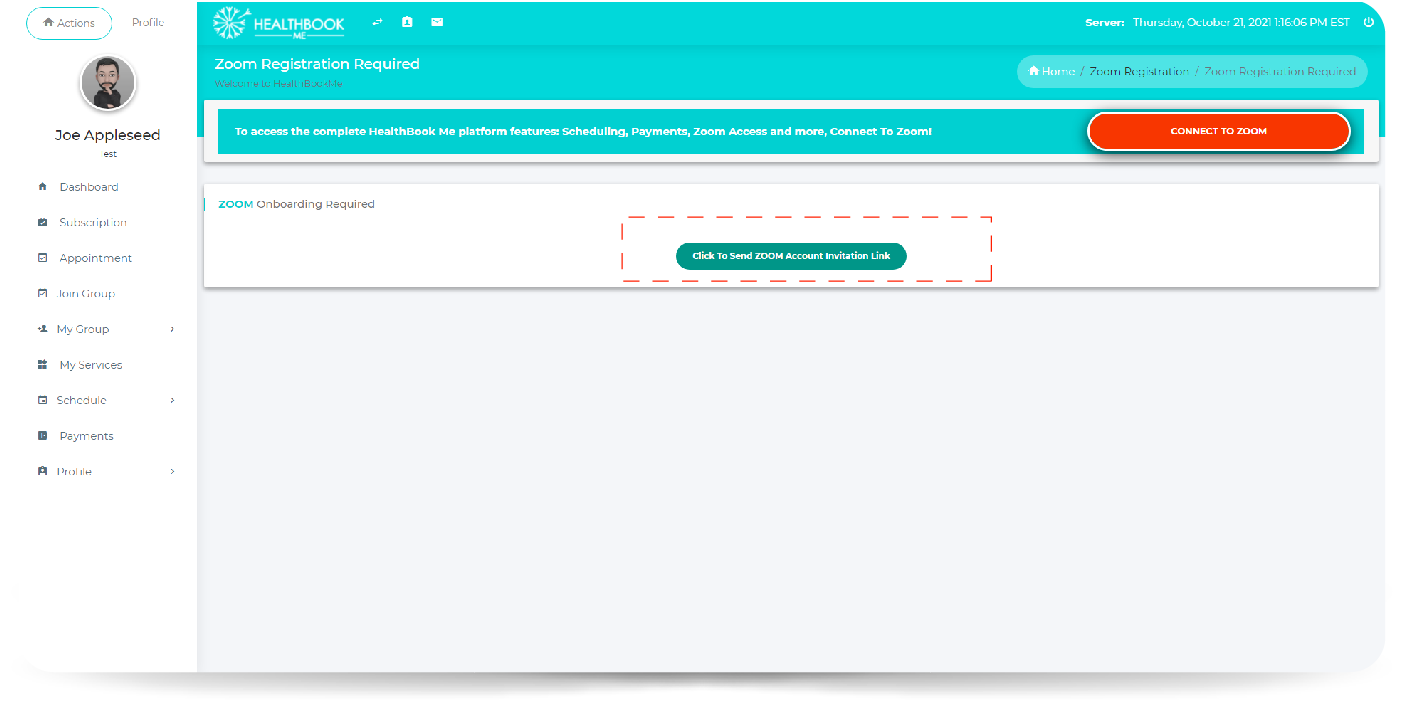Click the Zoom Registration Required page title

317,64
